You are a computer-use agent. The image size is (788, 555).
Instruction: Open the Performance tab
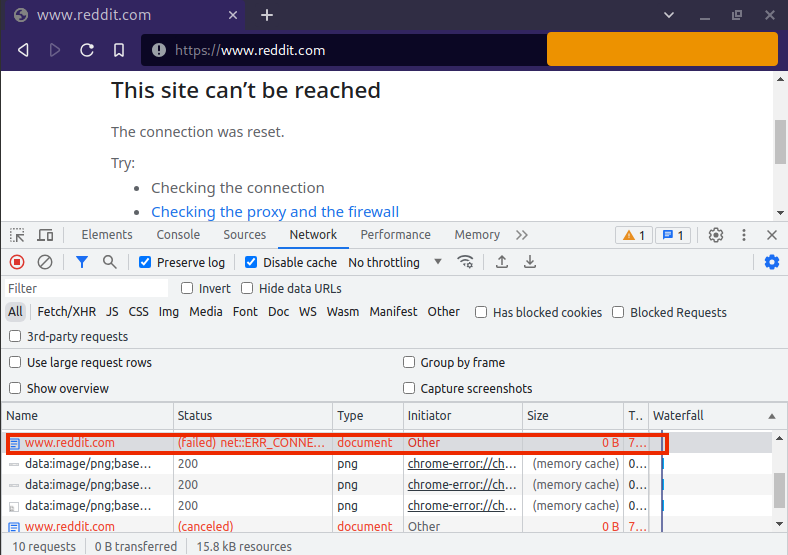pyautogui.click(x=396, y=235)
